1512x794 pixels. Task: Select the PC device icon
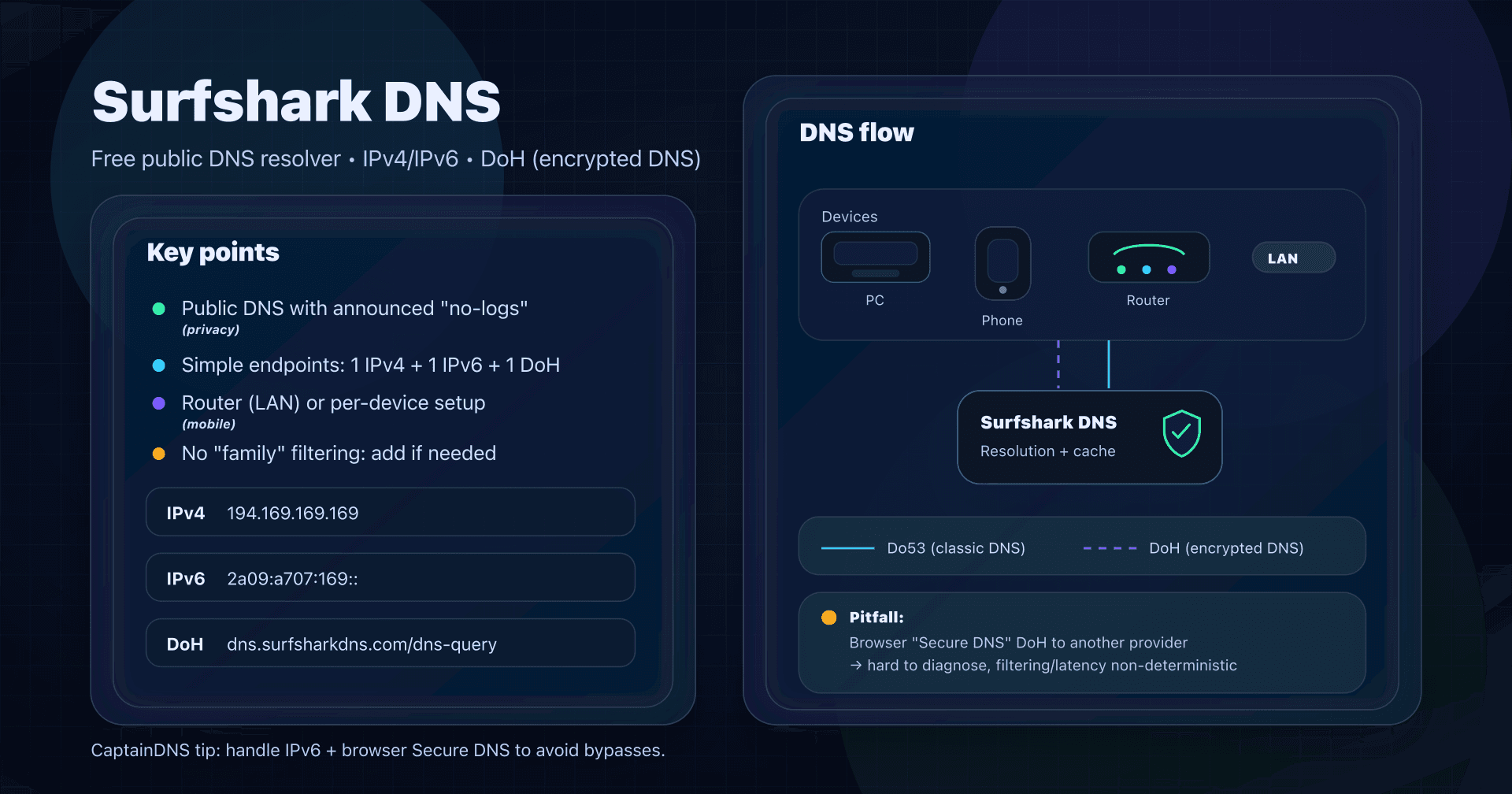[x=875, y=257]
